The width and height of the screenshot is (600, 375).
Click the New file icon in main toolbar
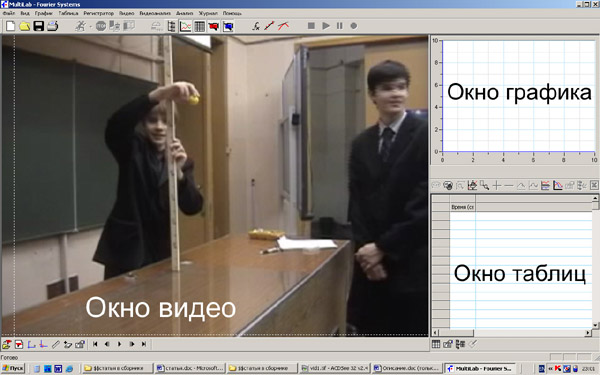[10, 26]
